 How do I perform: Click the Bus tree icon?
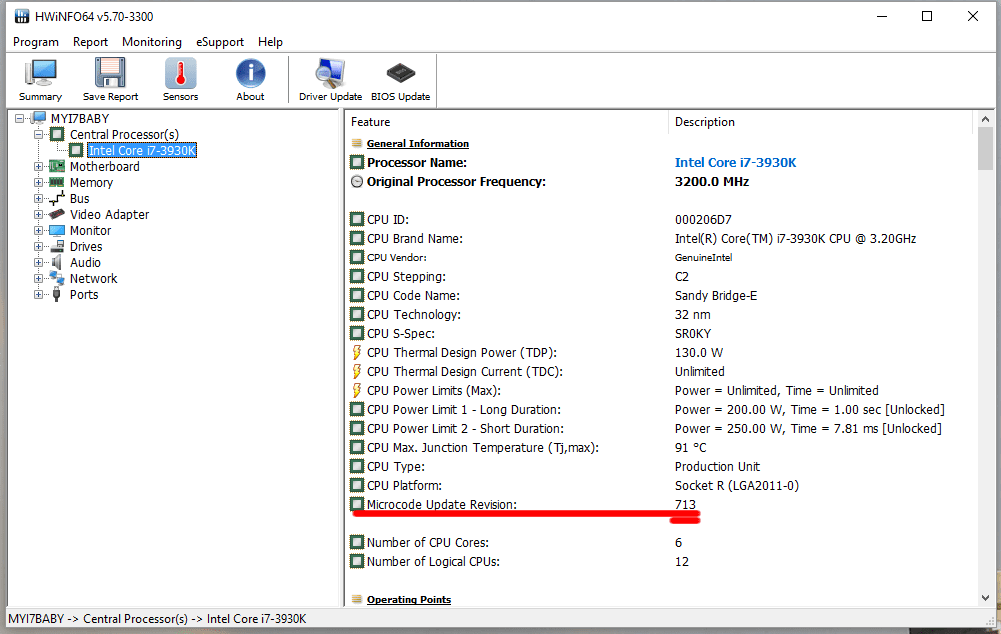click(x=57, y=199)
